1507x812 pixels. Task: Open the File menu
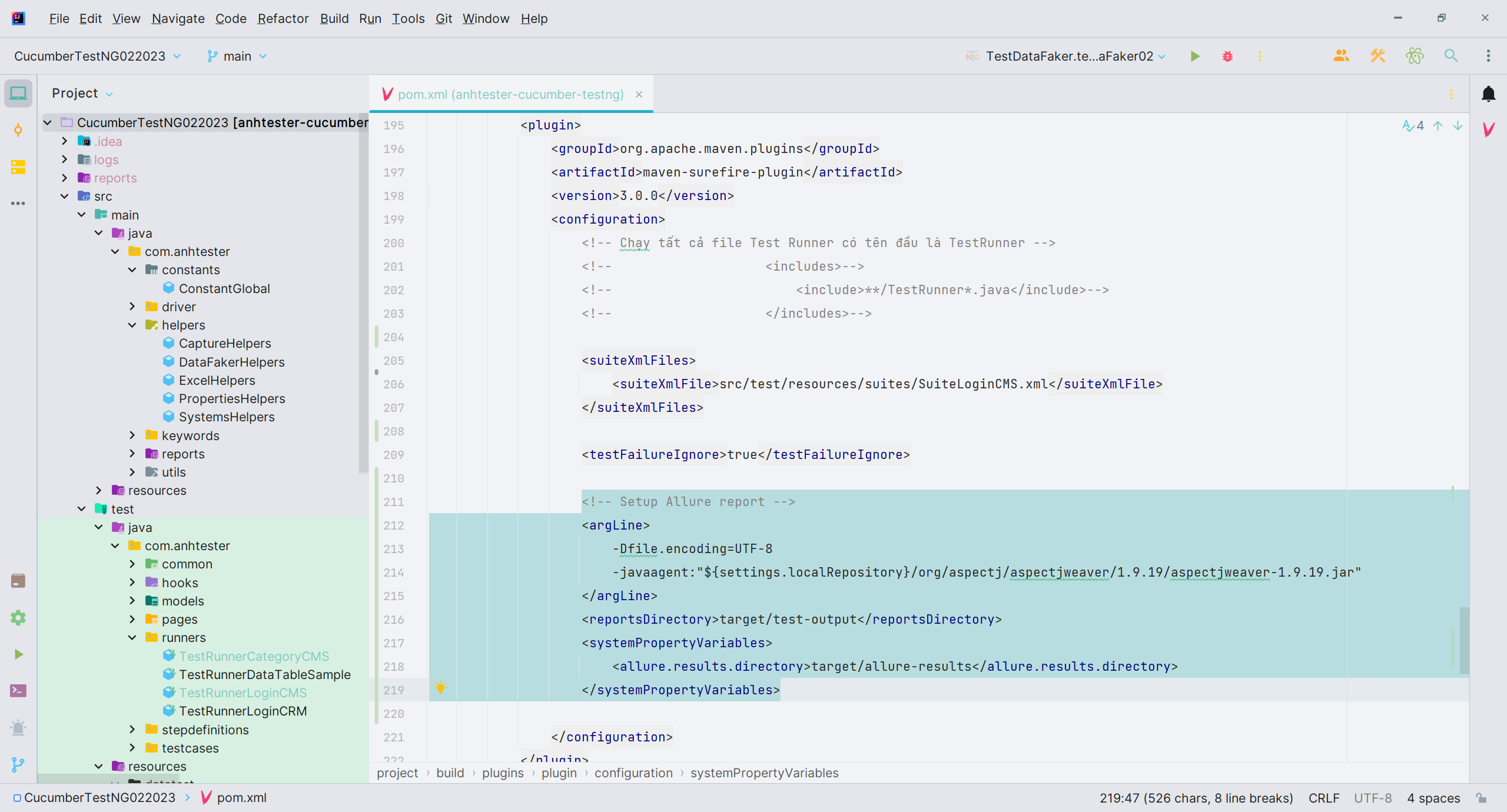click(x=59, y=18)
